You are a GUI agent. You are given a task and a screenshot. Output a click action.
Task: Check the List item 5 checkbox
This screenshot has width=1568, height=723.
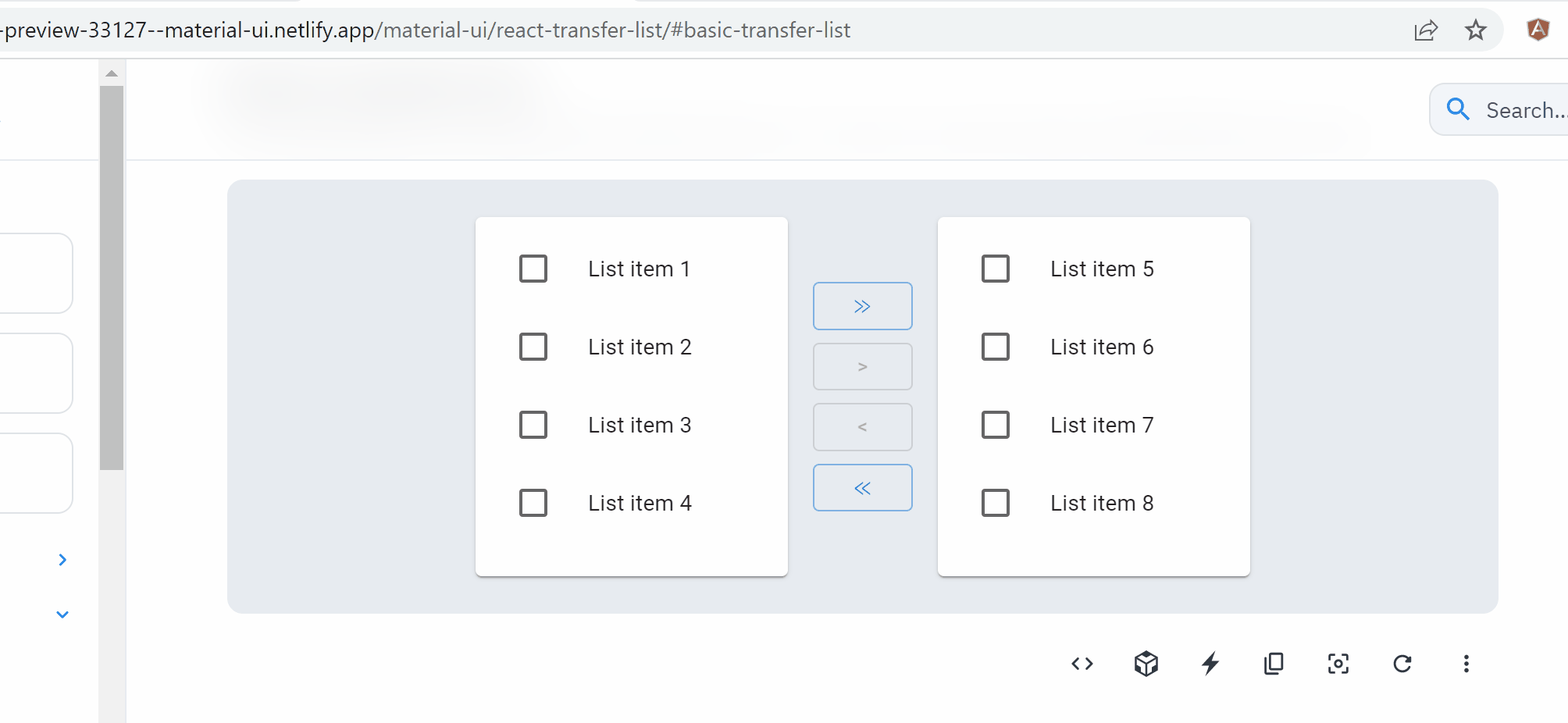click(x=996, y=269)
